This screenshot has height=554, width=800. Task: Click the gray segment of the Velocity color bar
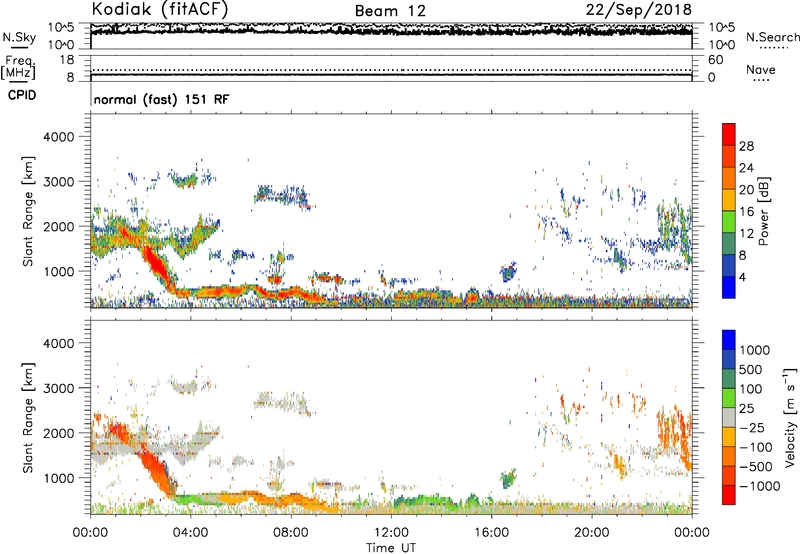pos(729,417)
